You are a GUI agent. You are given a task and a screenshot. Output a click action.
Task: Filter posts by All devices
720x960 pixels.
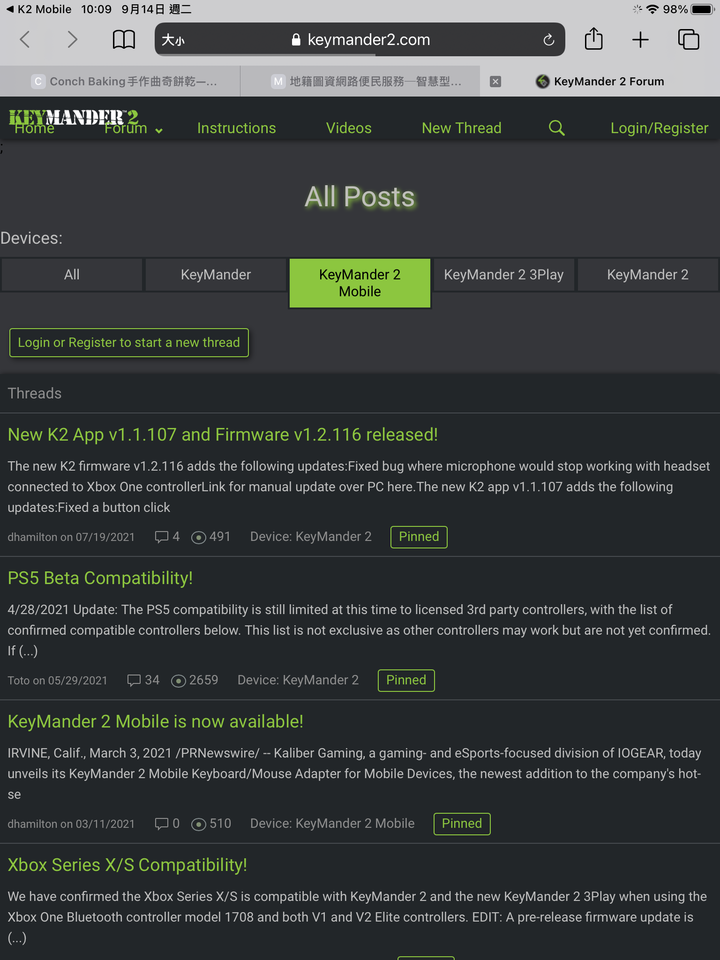72,275
